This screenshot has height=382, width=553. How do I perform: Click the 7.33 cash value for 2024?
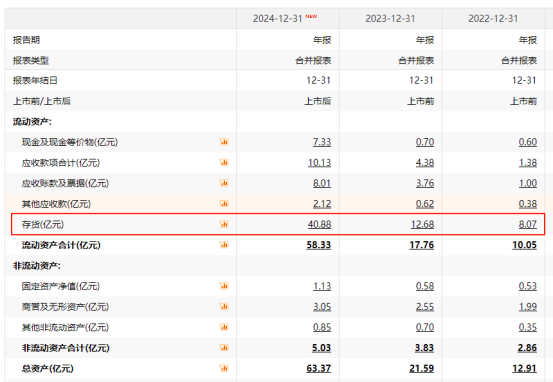pos(322,142)
